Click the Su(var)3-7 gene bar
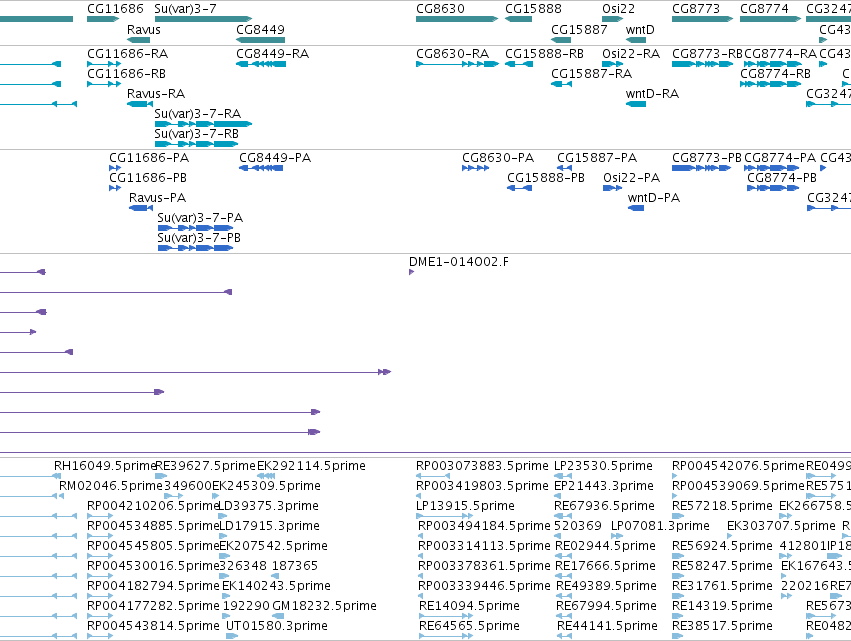851x641 pixels. click(x=203, y=19)
